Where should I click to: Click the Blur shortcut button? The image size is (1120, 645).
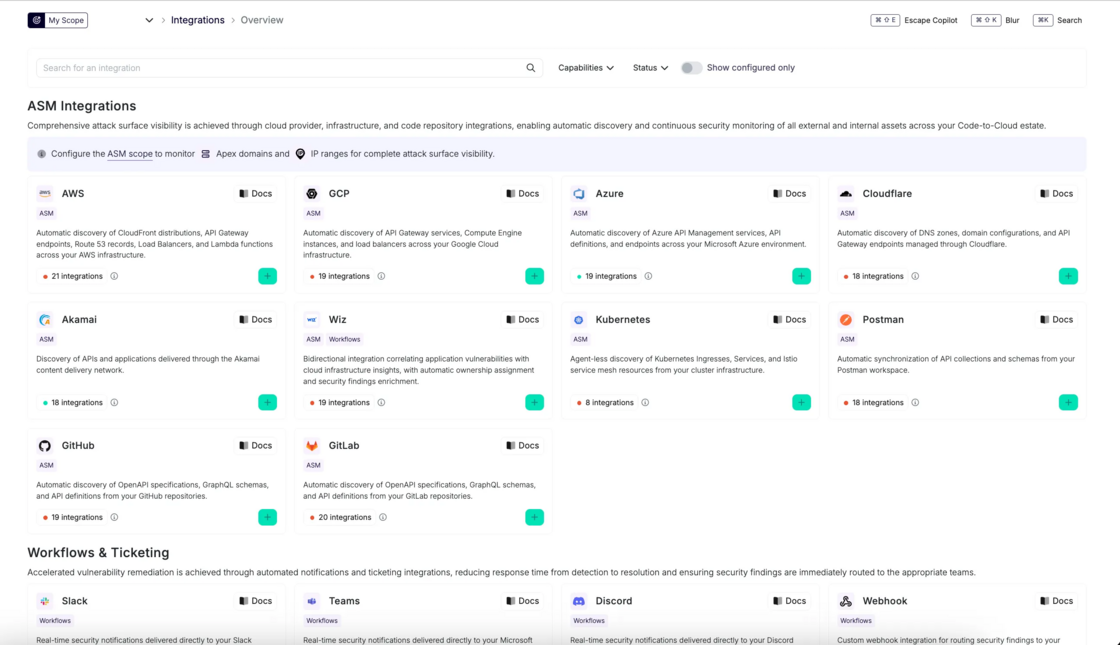pos(995,20)
